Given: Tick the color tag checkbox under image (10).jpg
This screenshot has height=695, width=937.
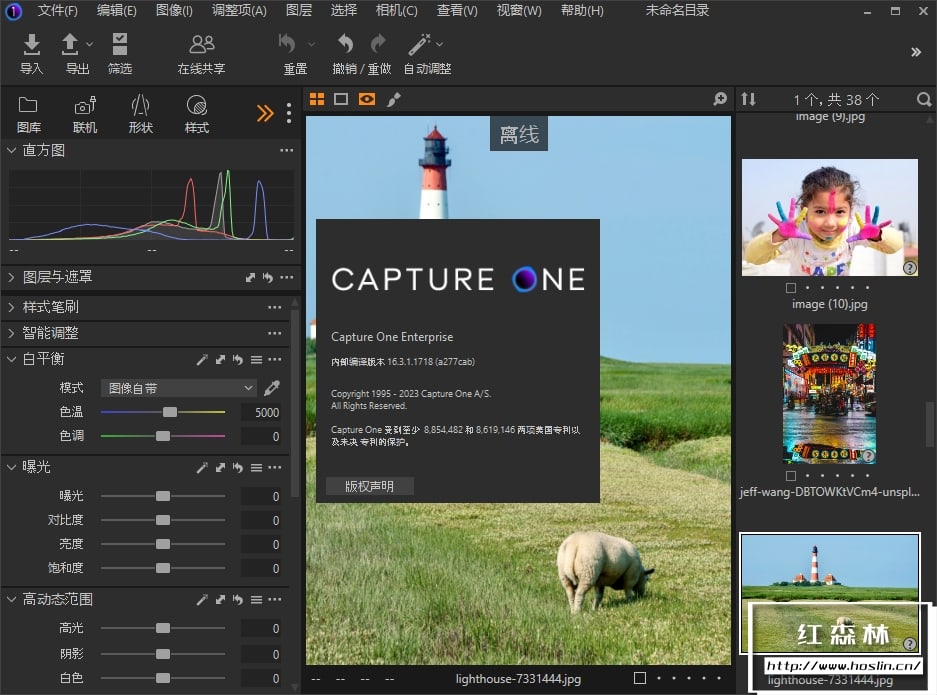Looking at the screenshot, I should 792,288.
